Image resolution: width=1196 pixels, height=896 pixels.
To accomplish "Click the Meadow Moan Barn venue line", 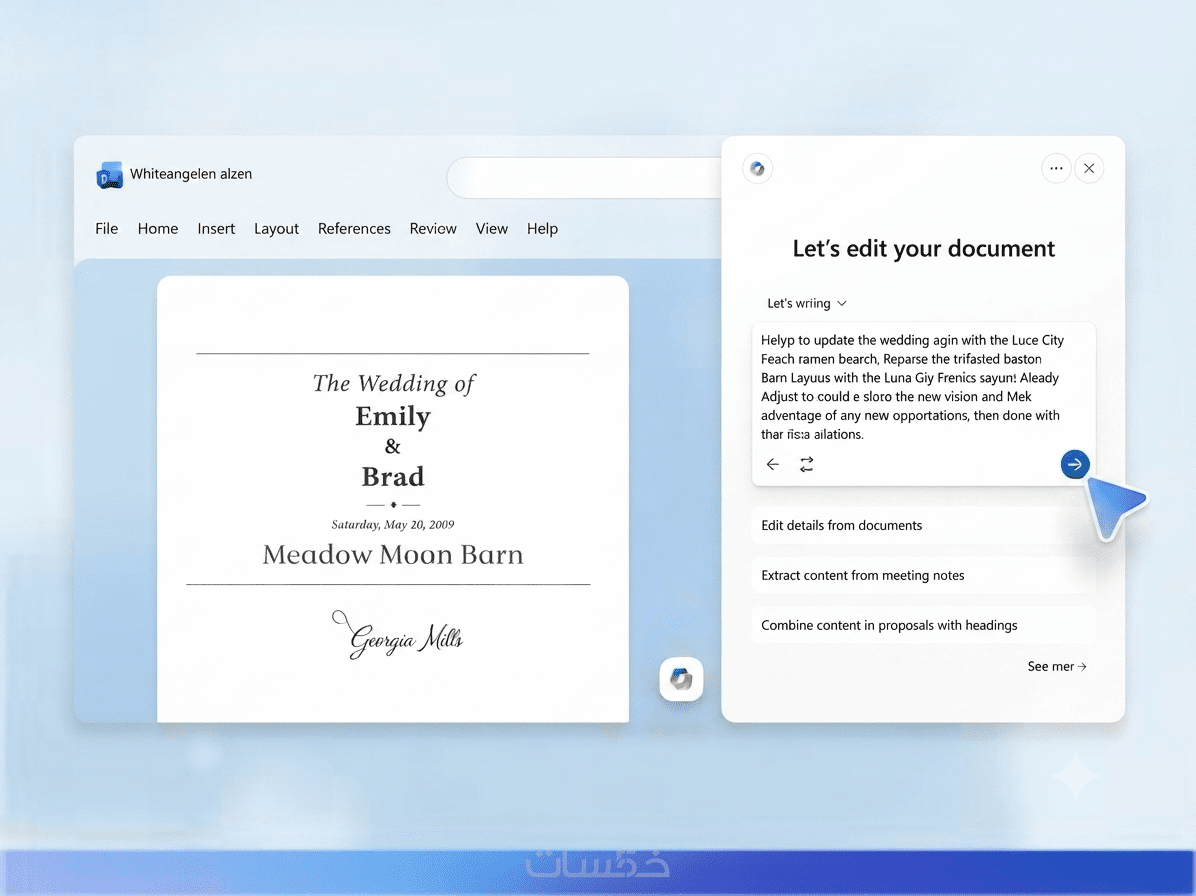I will pyautogui.click(x=393, y=554).
